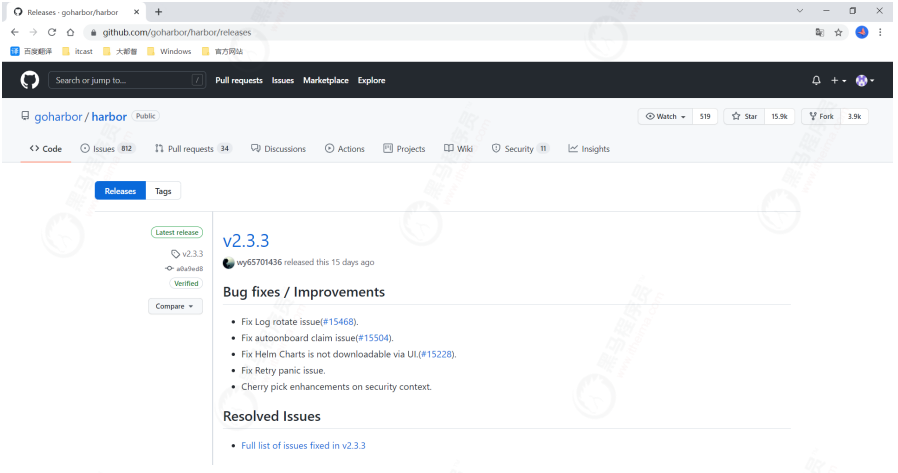Open the tab search chevron in title bar
This screenshot has width=898, height=473.
(x=799, y=11)
